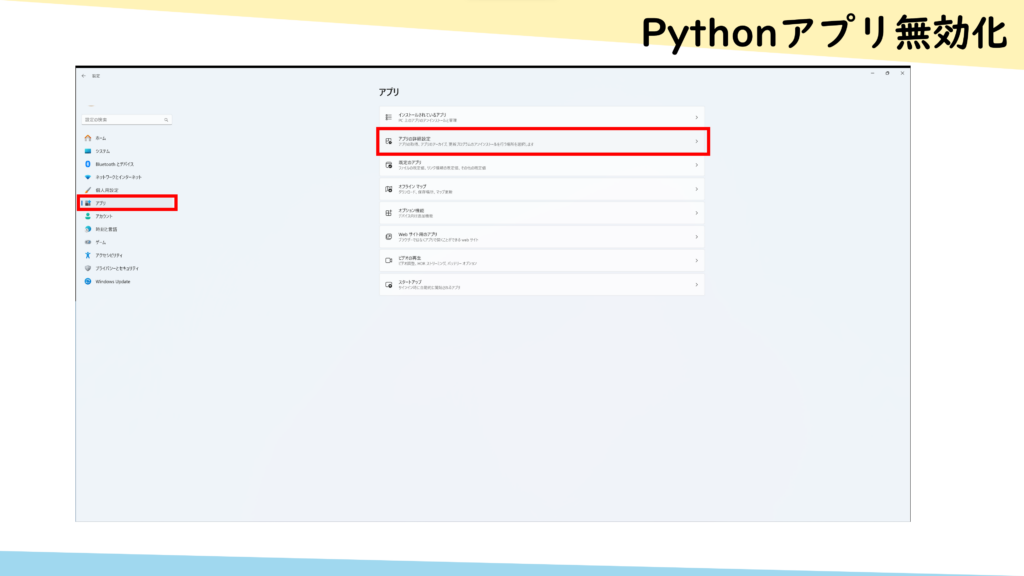This screenshot has width=1024, height=576.
Task: Click the magnifier icon in the search box
Action: pos(166,120)
